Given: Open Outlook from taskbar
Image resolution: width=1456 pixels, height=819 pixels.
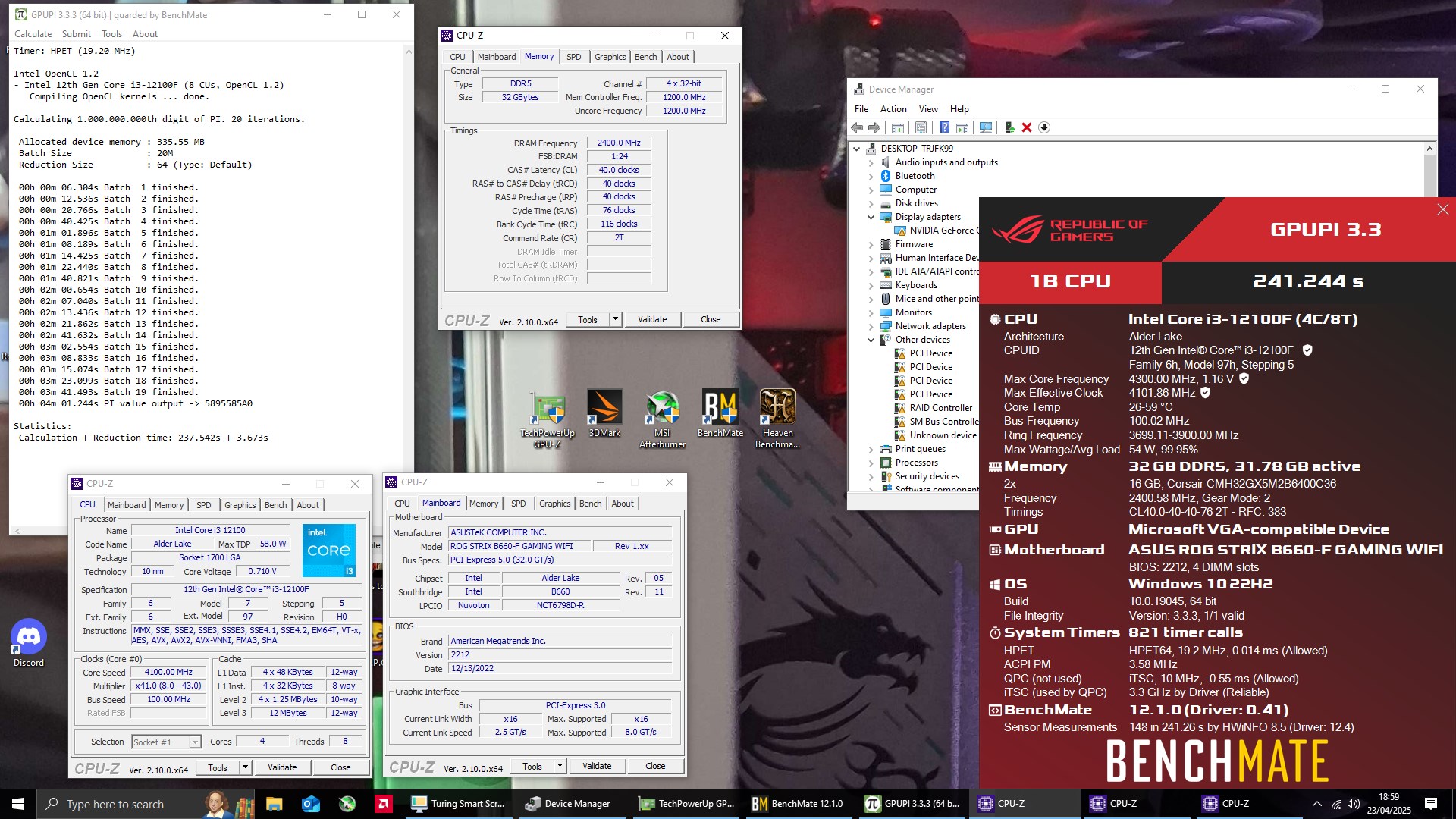Looking at the screenshot, I should tap(311, 804).
